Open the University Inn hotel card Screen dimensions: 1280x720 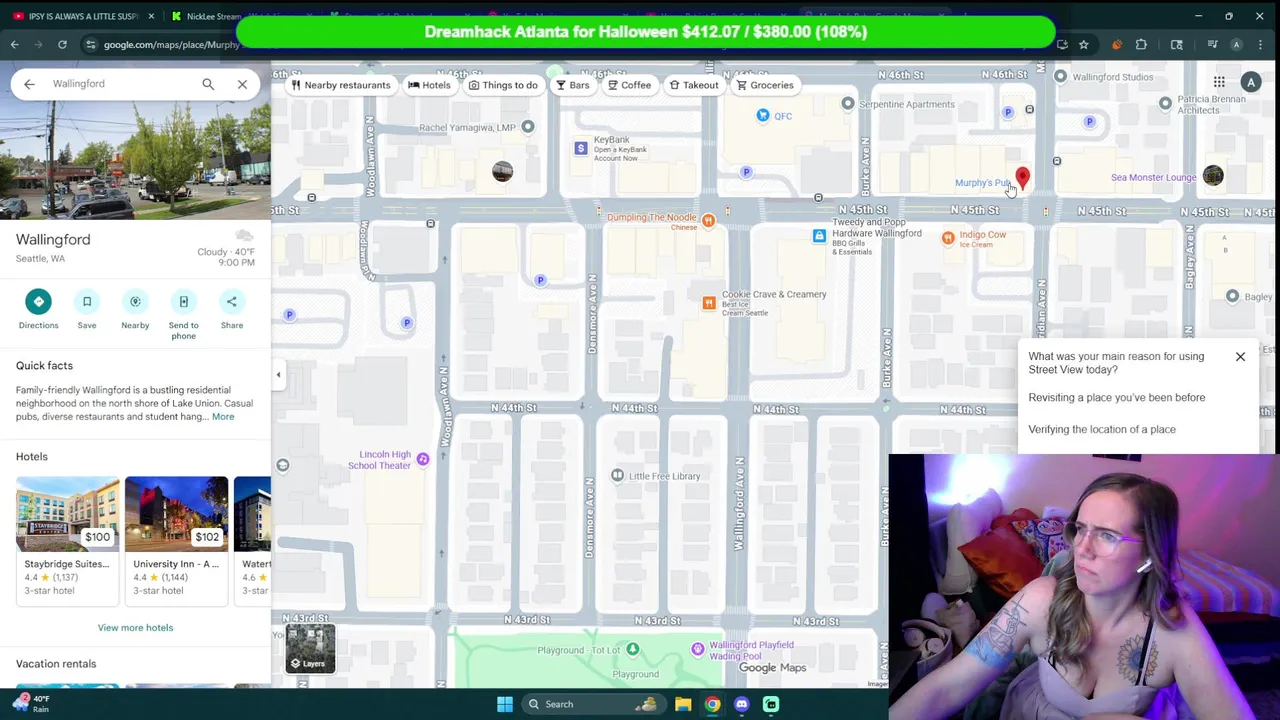click(x=176, y=540)
